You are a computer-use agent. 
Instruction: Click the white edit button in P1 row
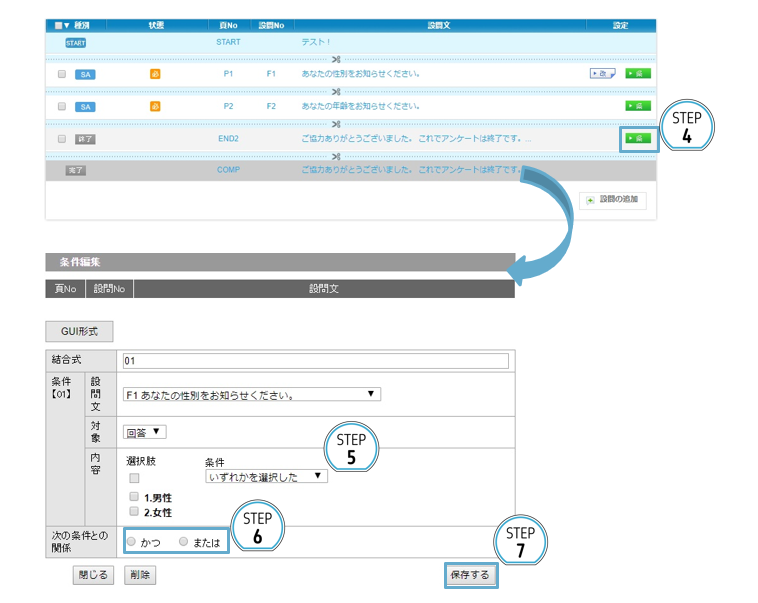click(x=603, y=73)
